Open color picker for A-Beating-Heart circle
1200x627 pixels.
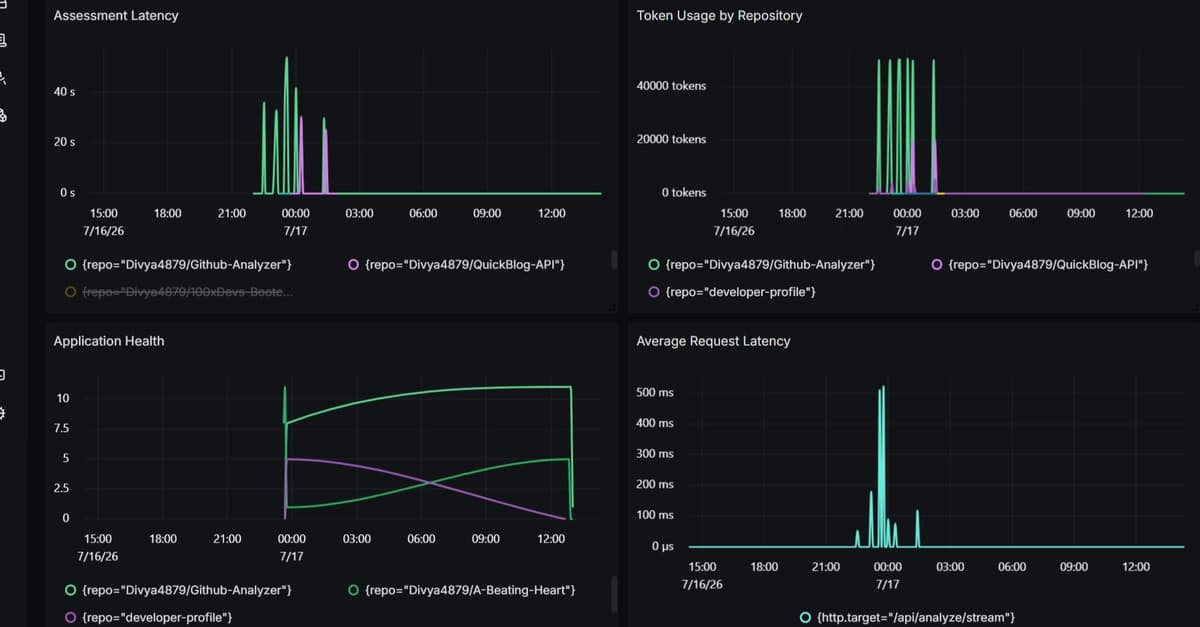[354, 591]
